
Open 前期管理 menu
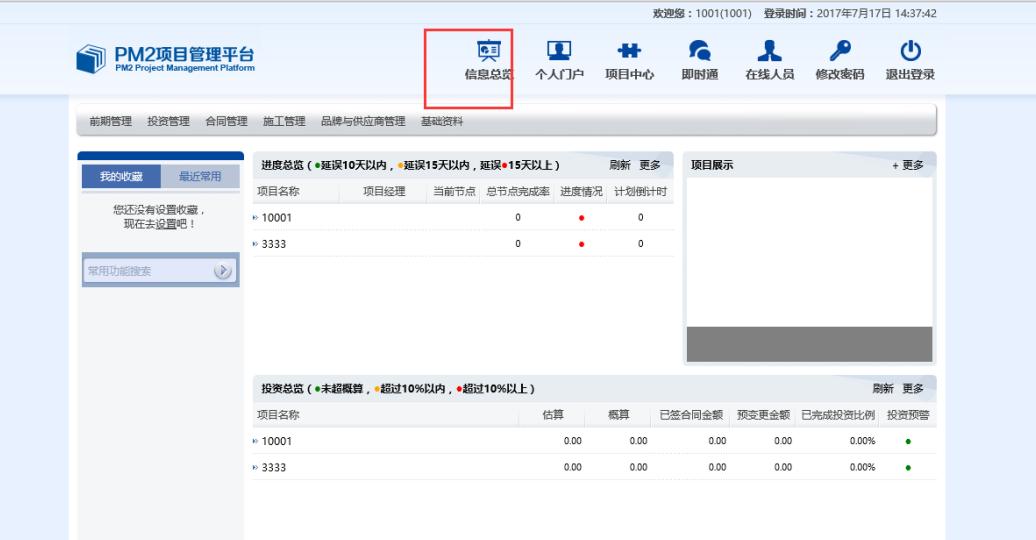pyautogui.click(x=110, y=122)
